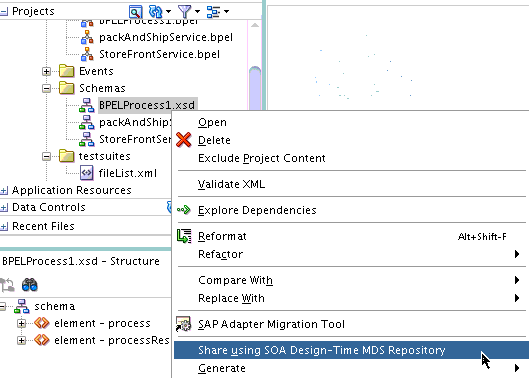Click the schema node icon in Structure
The height and width of the screenshot is (378, 529).
[22, 306]
